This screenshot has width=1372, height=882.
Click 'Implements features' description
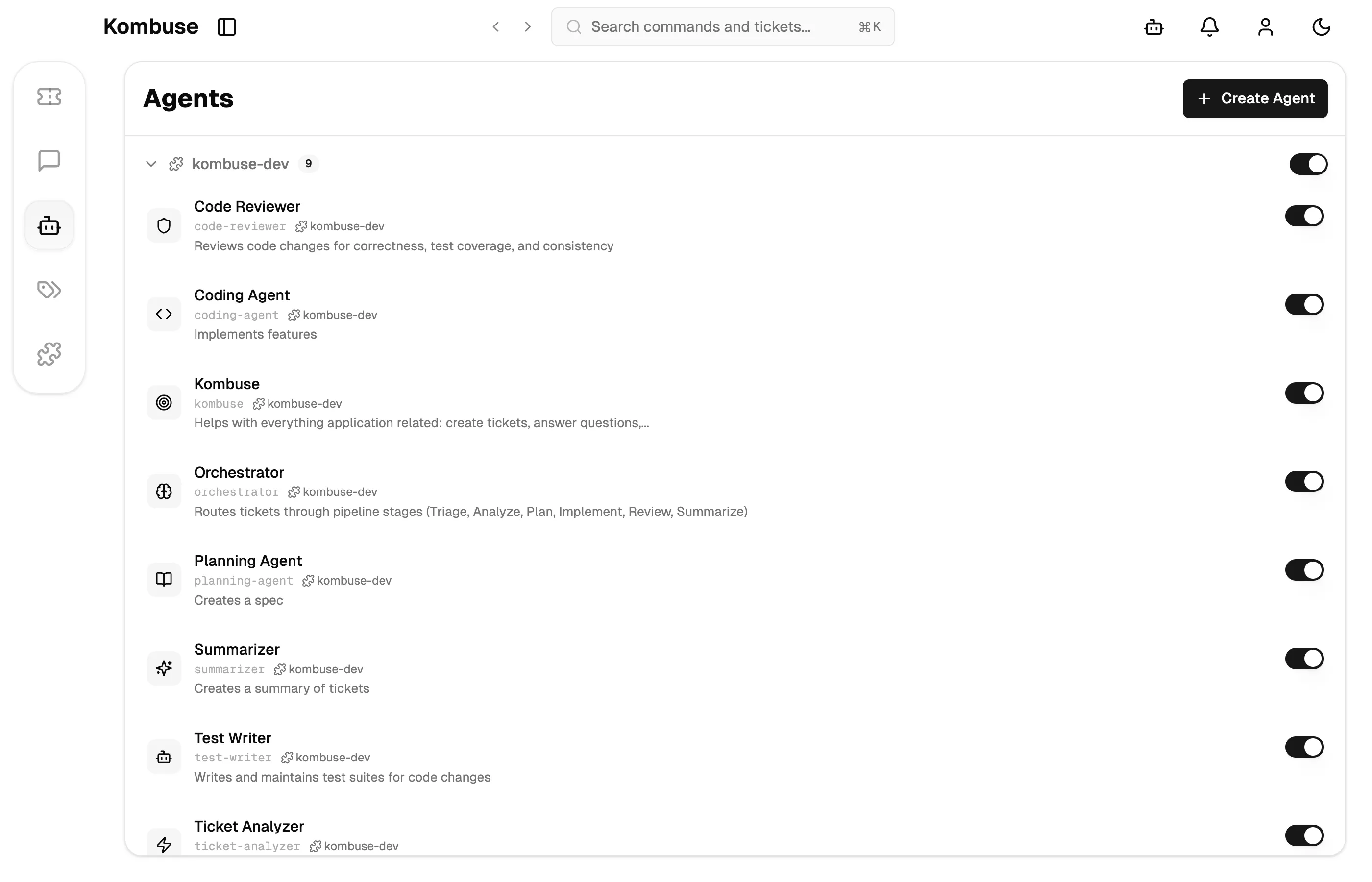point(255,335)
